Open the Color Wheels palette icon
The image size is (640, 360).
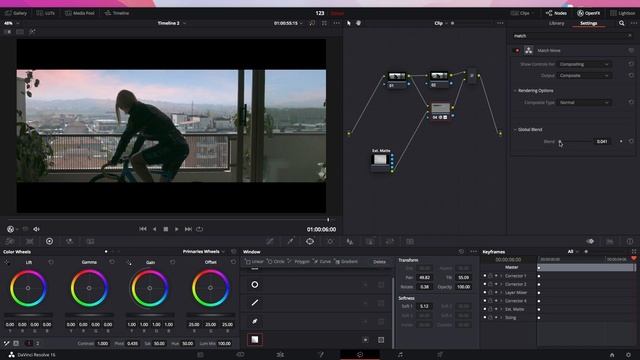coord(49,241)
